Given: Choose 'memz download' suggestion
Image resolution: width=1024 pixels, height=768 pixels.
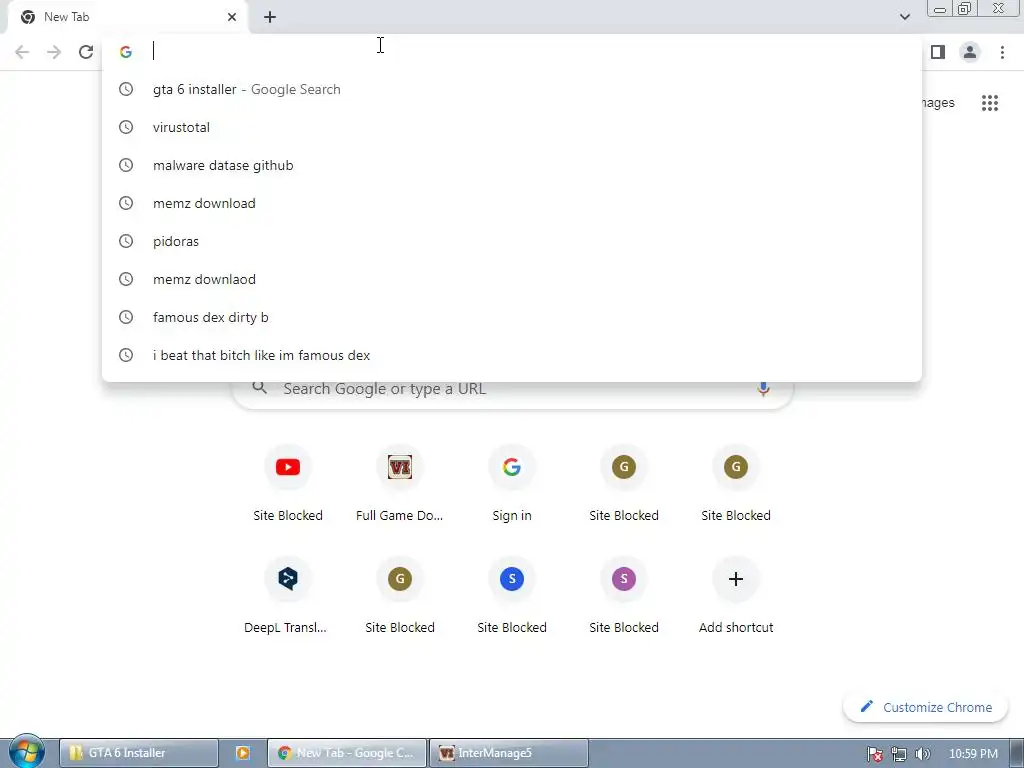Looking at the screenshot, I should tap(511, 203).
